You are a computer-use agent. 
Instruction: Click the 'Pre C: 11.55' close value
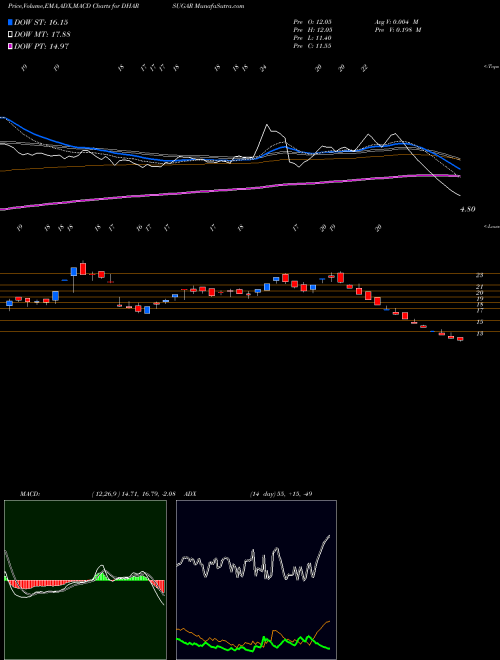[x=313, y=46]
